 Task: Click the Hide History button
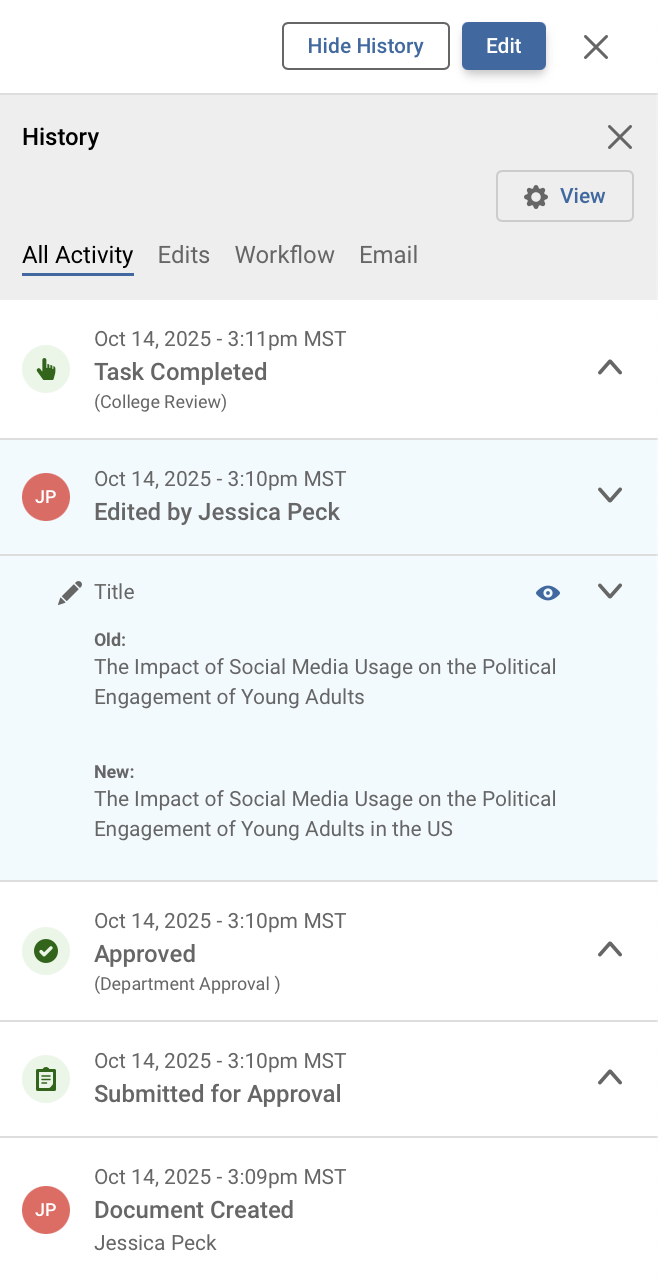click(x=365, y=46)
